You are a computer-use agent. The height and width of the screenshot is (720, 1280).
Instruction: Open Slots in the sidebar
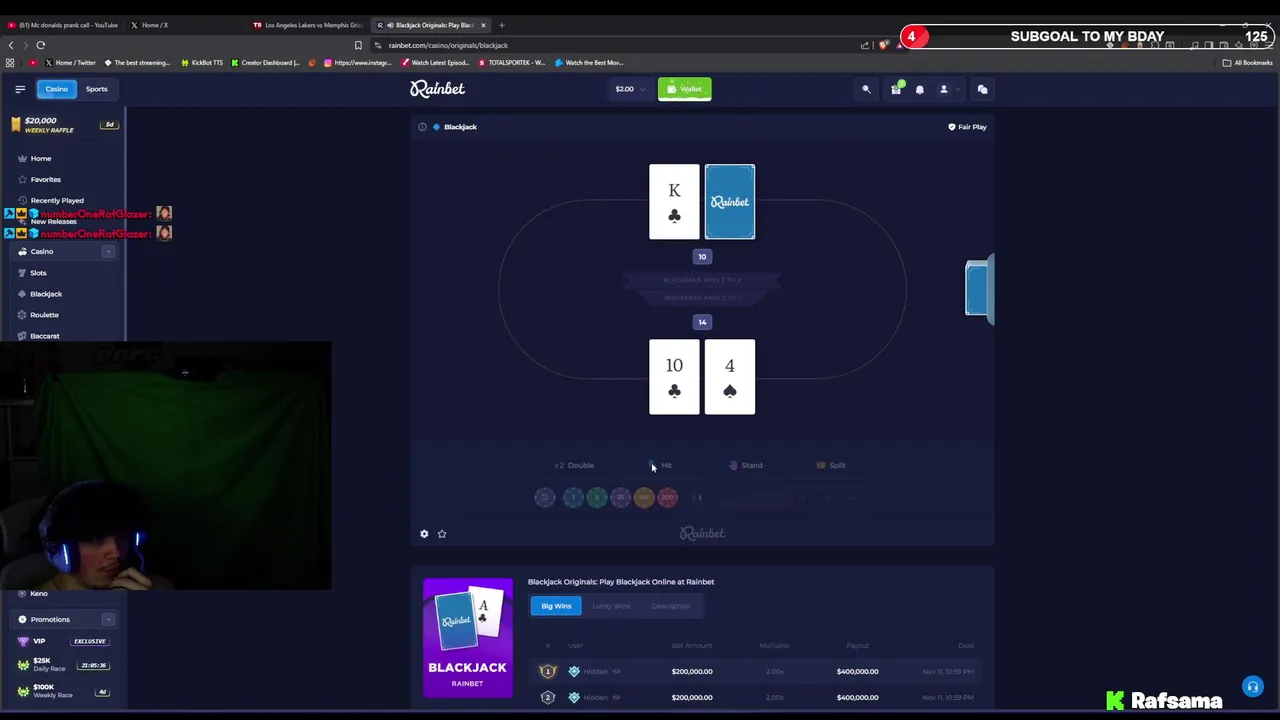coord(38,273)
